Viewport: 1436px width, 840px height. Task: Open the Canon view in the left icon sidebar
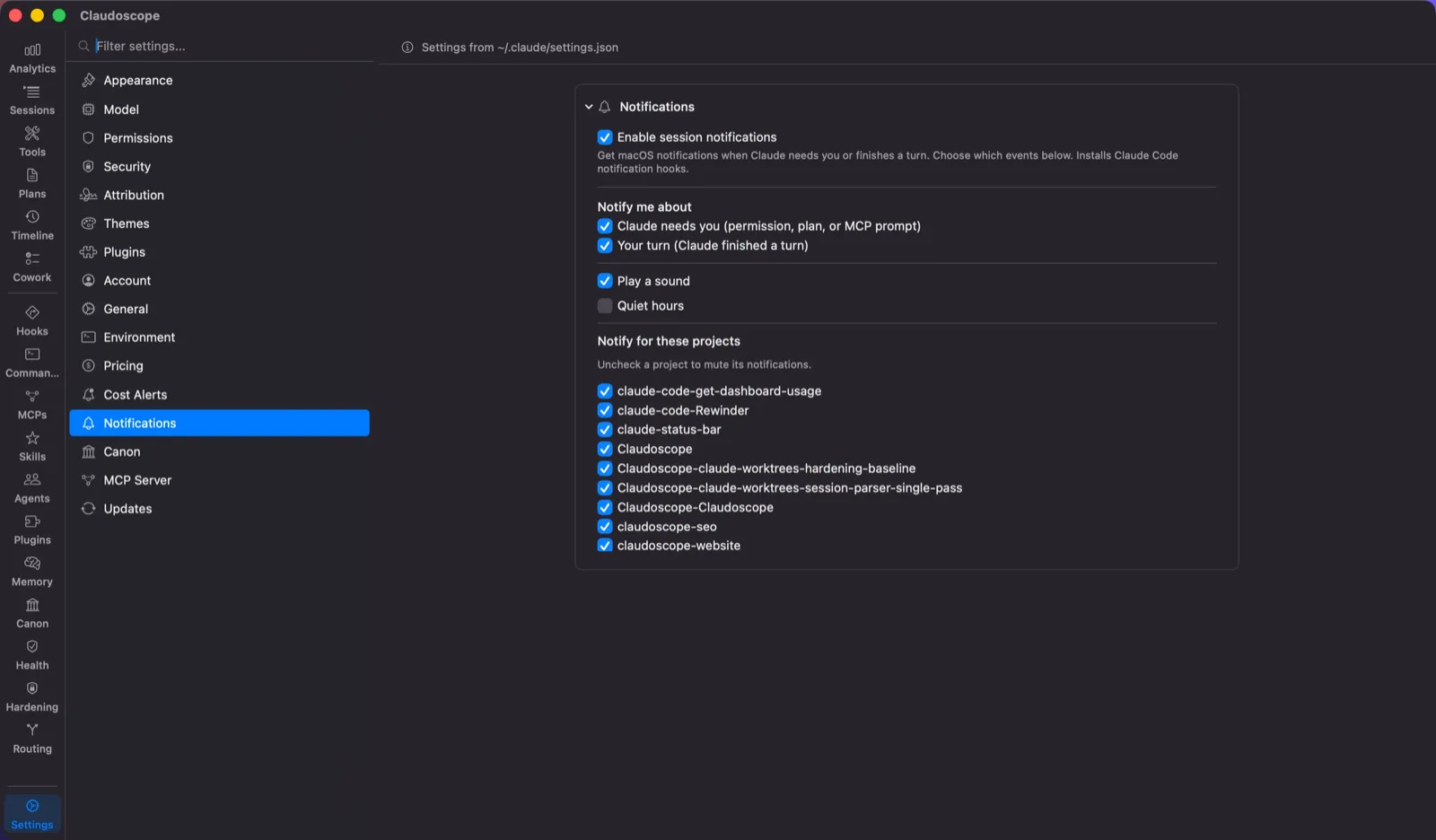(32, 614)
